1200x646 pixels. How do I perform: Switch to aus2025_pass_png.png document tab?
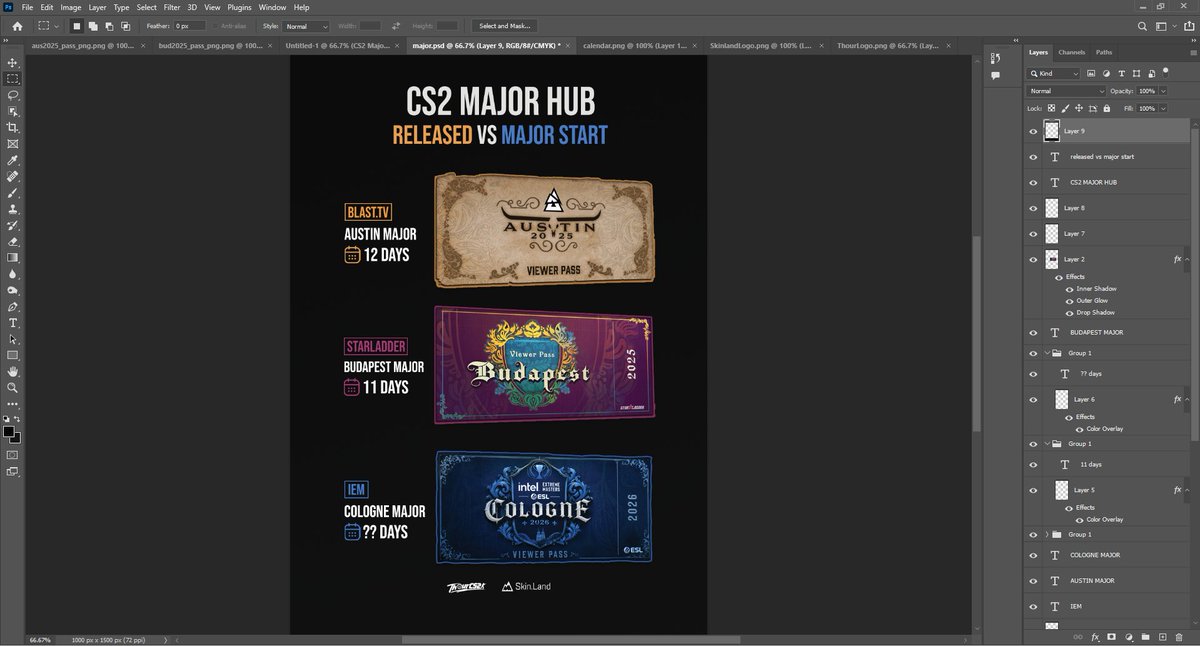[83, 45]
